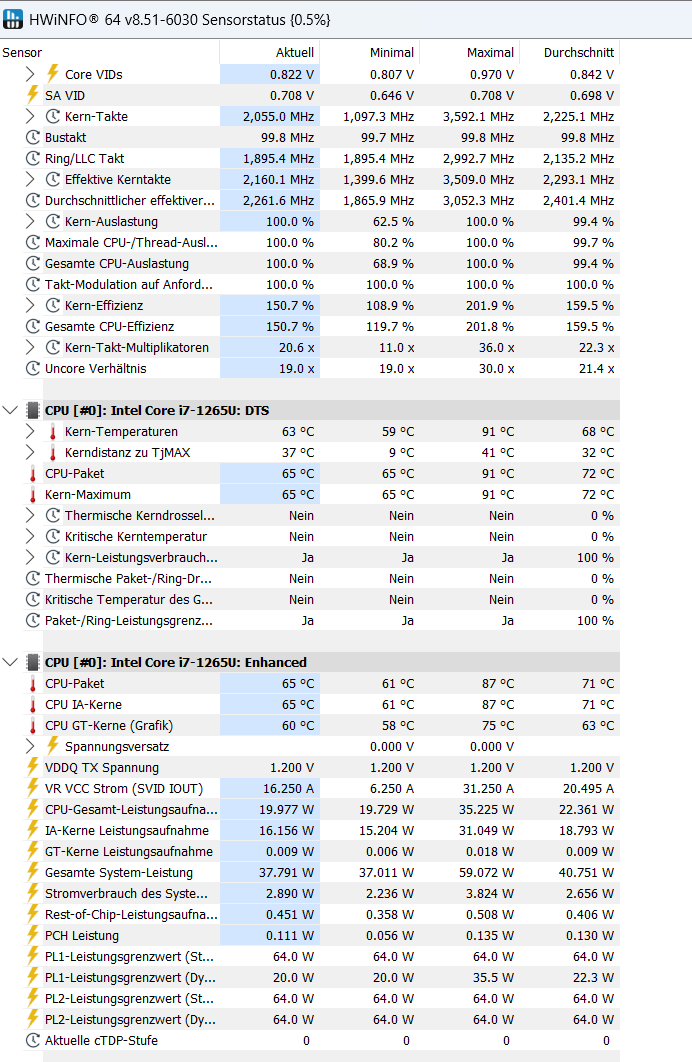692x1062 pixels.
Task: Click the clock icon of Ring/LLC Takt
Action: click(33, 158)
